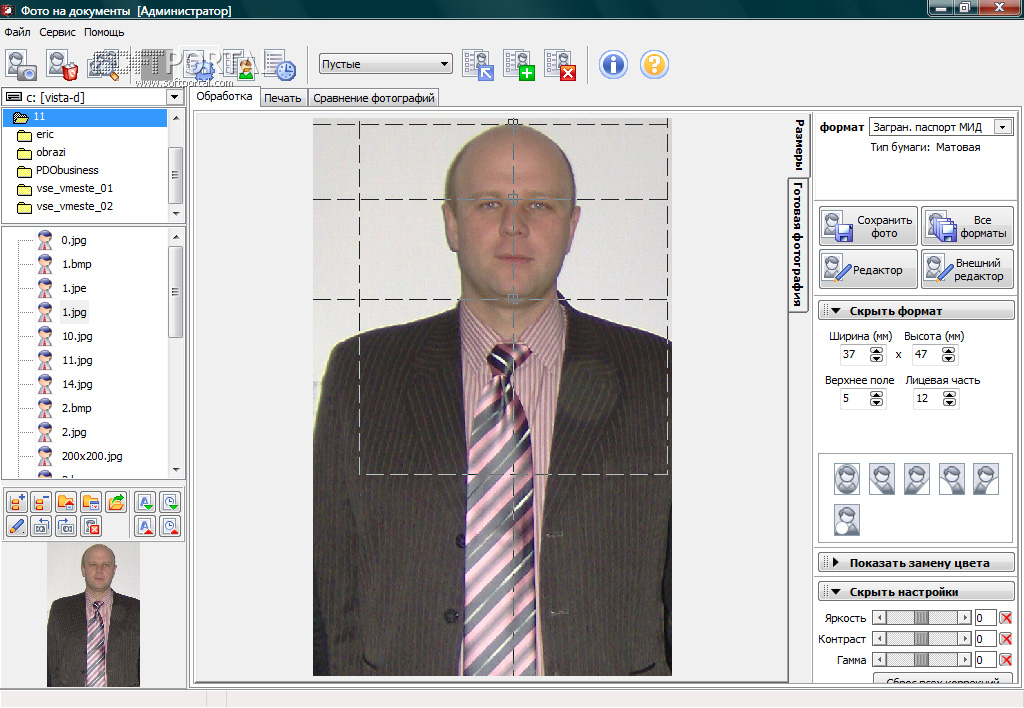Reset gamma with the red X icon
Image resolution: width=1024 pixels, height=708 pixels.
point(1006,660)
